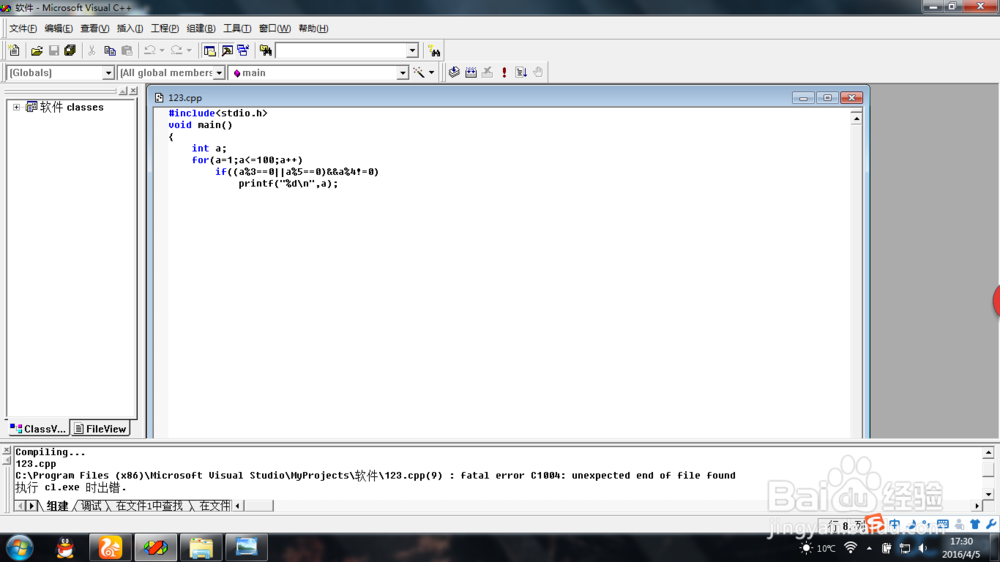Click the Paste toolbar icon
The image size is (1000, 562).
coord(127,50)
